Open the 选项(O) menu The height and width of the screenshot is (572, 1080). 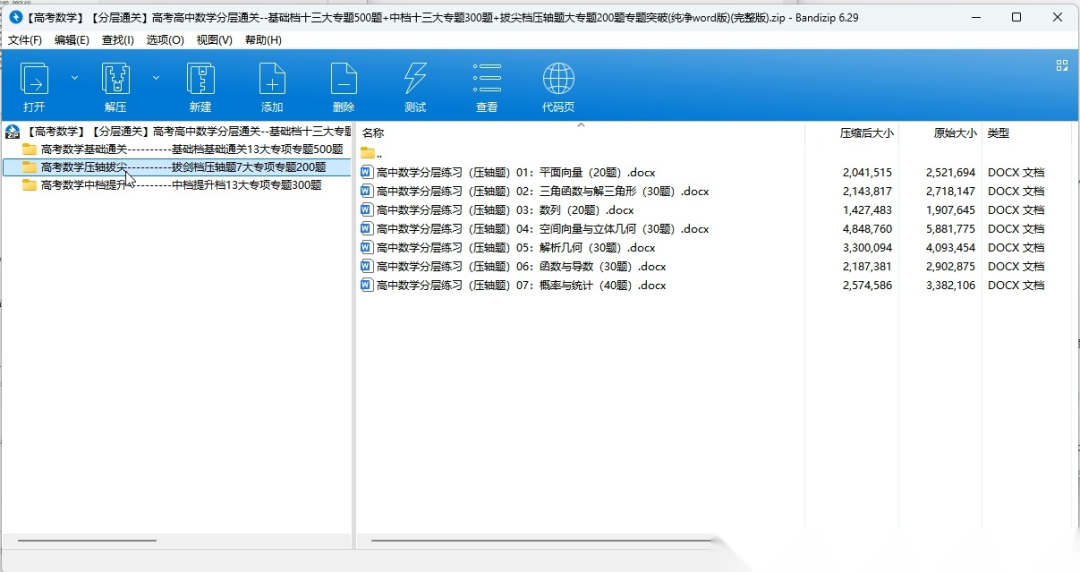tap(165, 40)
